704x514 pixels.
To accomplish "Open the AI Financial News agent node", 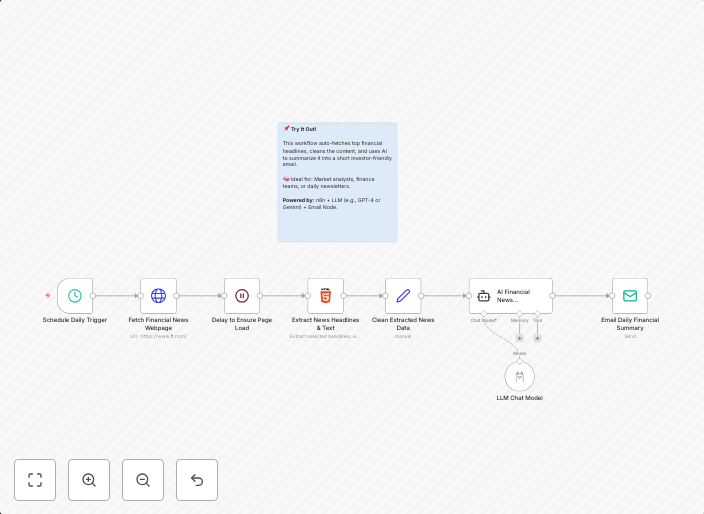I will [510, 296].
